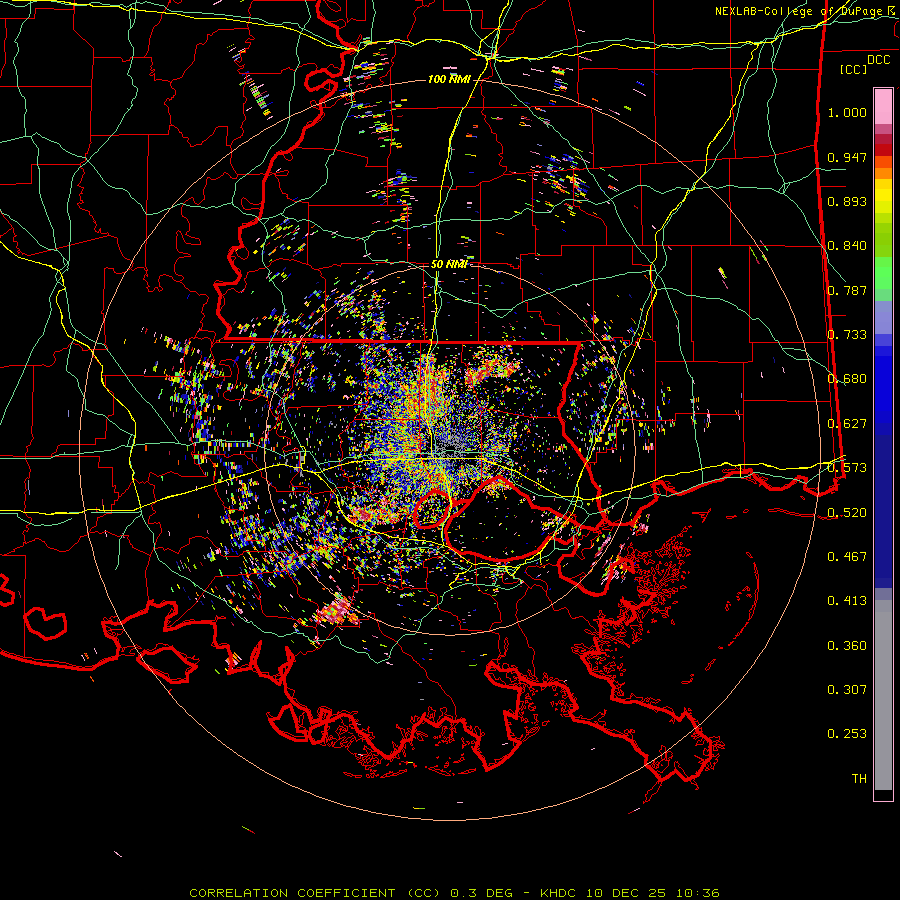
Task: Click the CORRELATION COEFFICIENT (CC) caption text
Action: tap(315, 893)
